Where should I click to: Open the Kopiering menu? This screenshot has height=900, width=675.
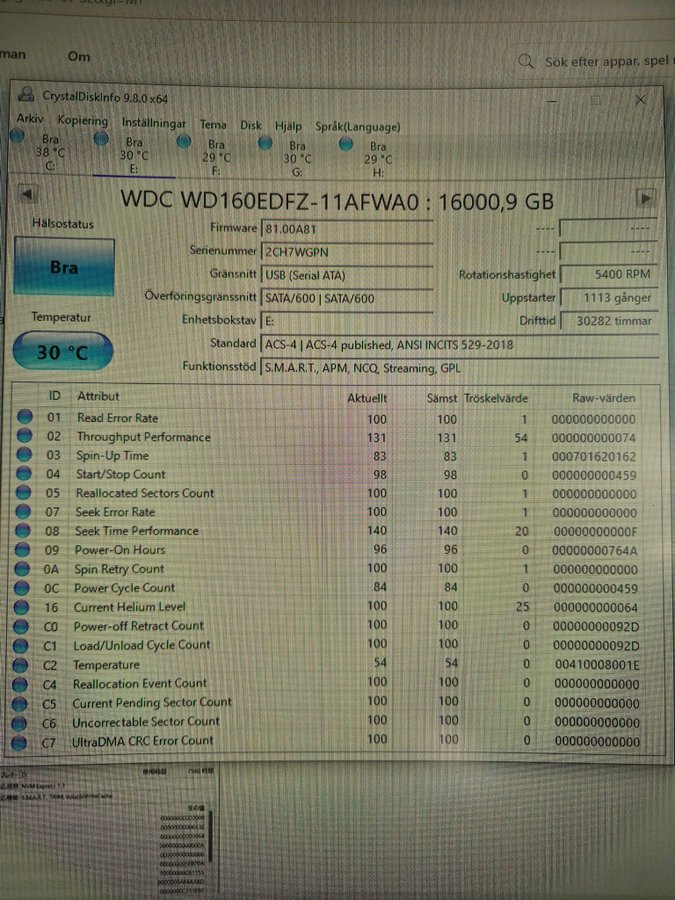point(82,121)
